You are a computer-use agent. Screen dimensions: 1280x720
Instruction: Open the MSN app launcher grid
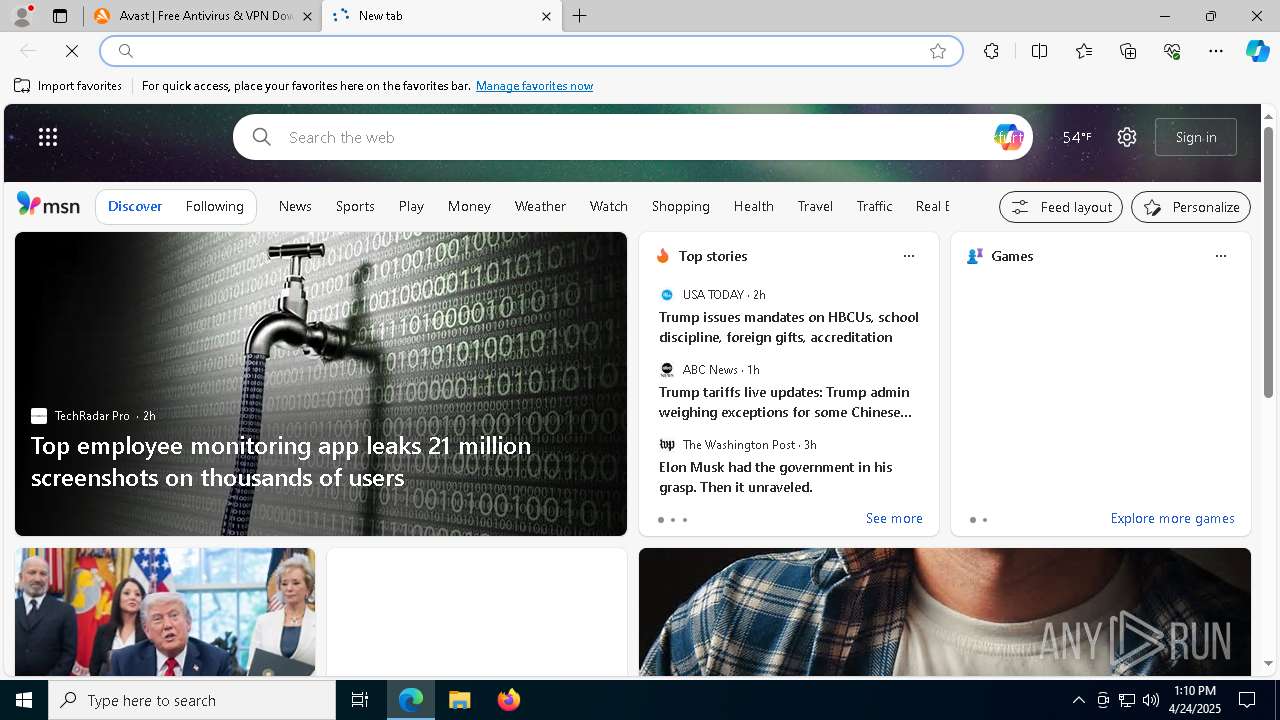coord(48,137)
